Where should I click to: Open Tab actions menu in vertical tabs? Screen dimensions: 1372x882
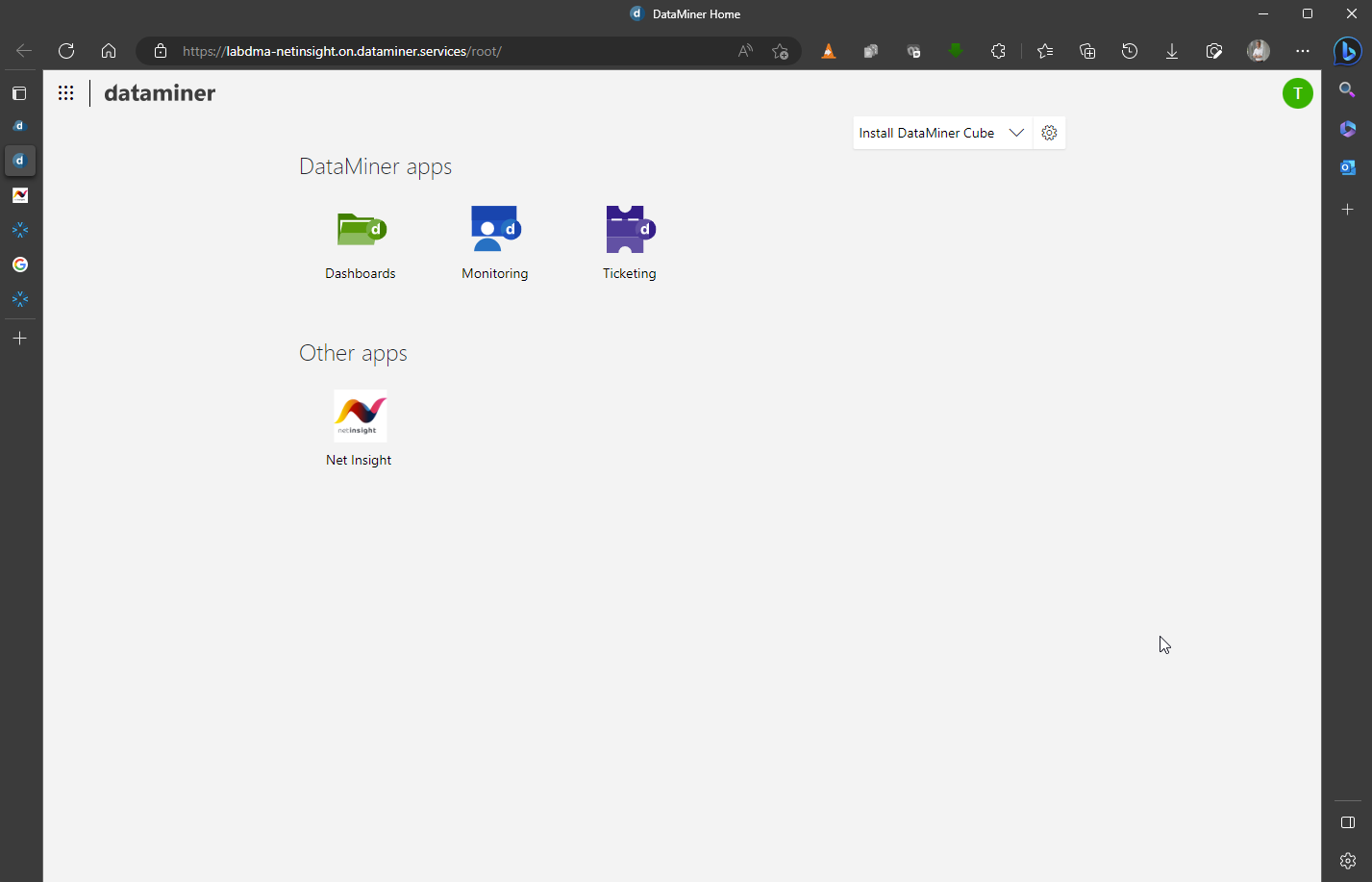[19, 93]
